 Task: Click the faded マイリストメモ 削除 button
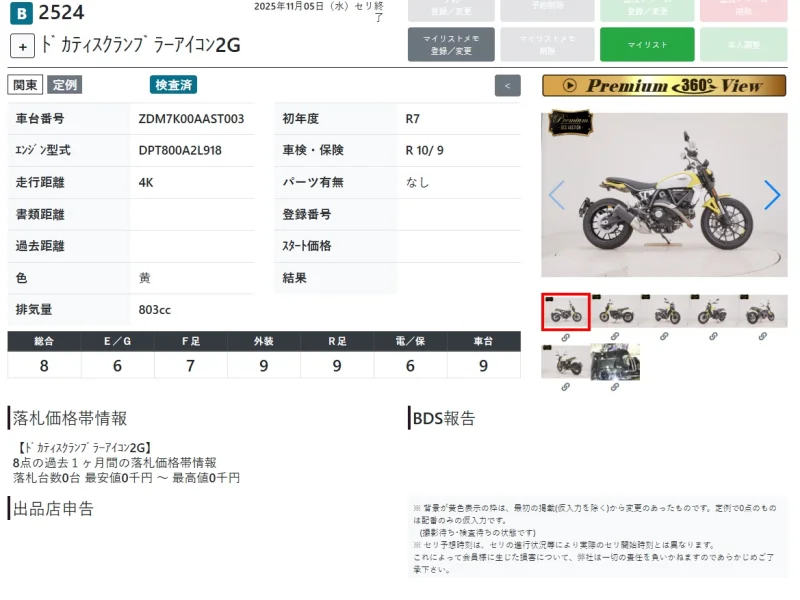[547, 45]
